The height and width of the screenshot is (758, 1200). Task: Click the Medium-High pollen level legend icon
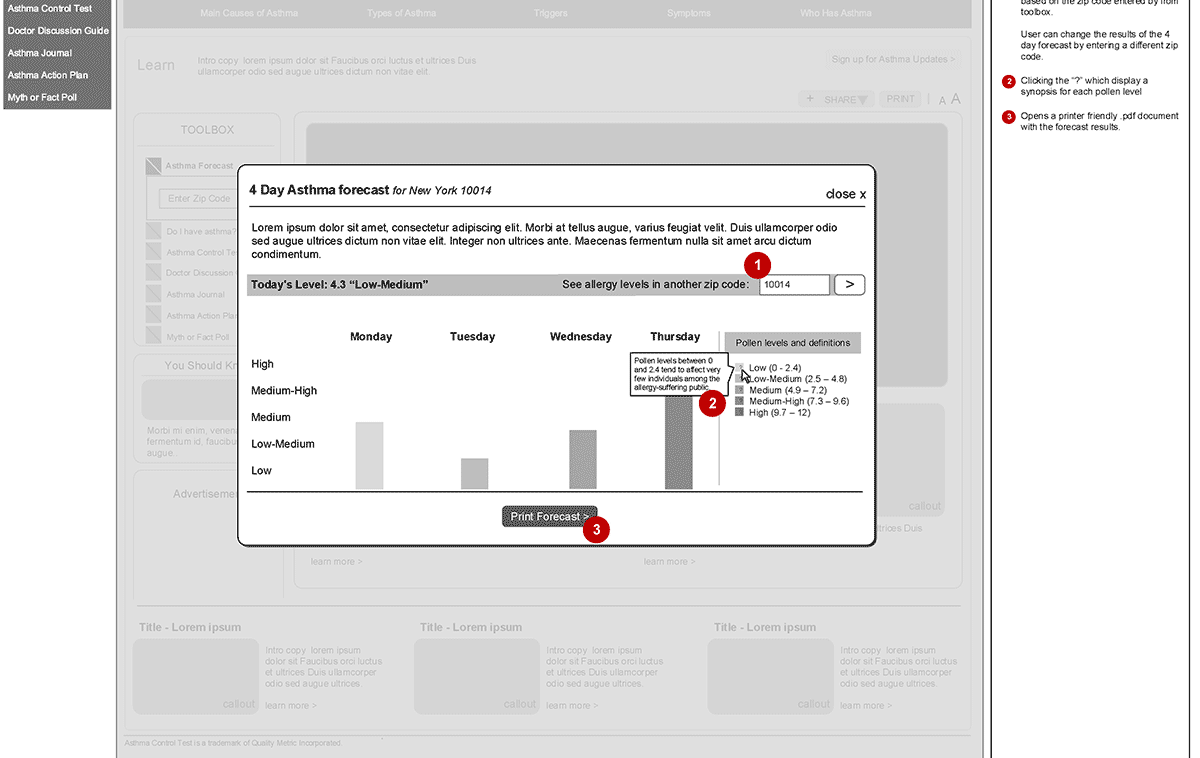pyautogui.click(x=740, y=401)
